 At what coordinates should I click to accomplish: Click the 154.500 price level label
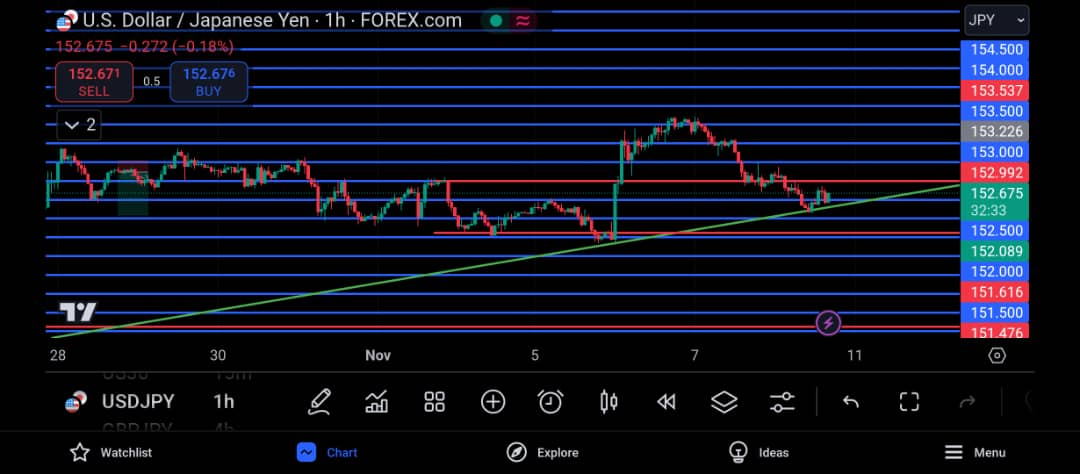pyautogui.click(x=995, y=50)
